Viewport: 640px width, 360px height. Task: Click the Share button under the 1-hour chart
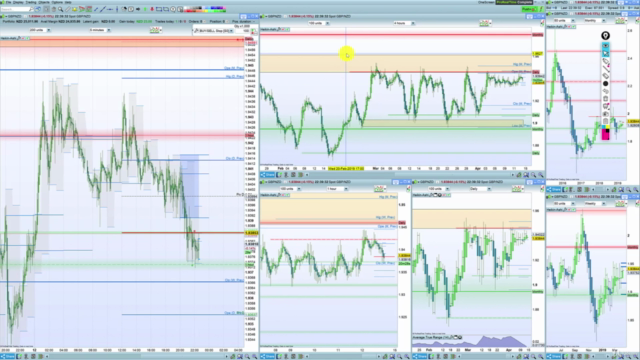[268, 356]
